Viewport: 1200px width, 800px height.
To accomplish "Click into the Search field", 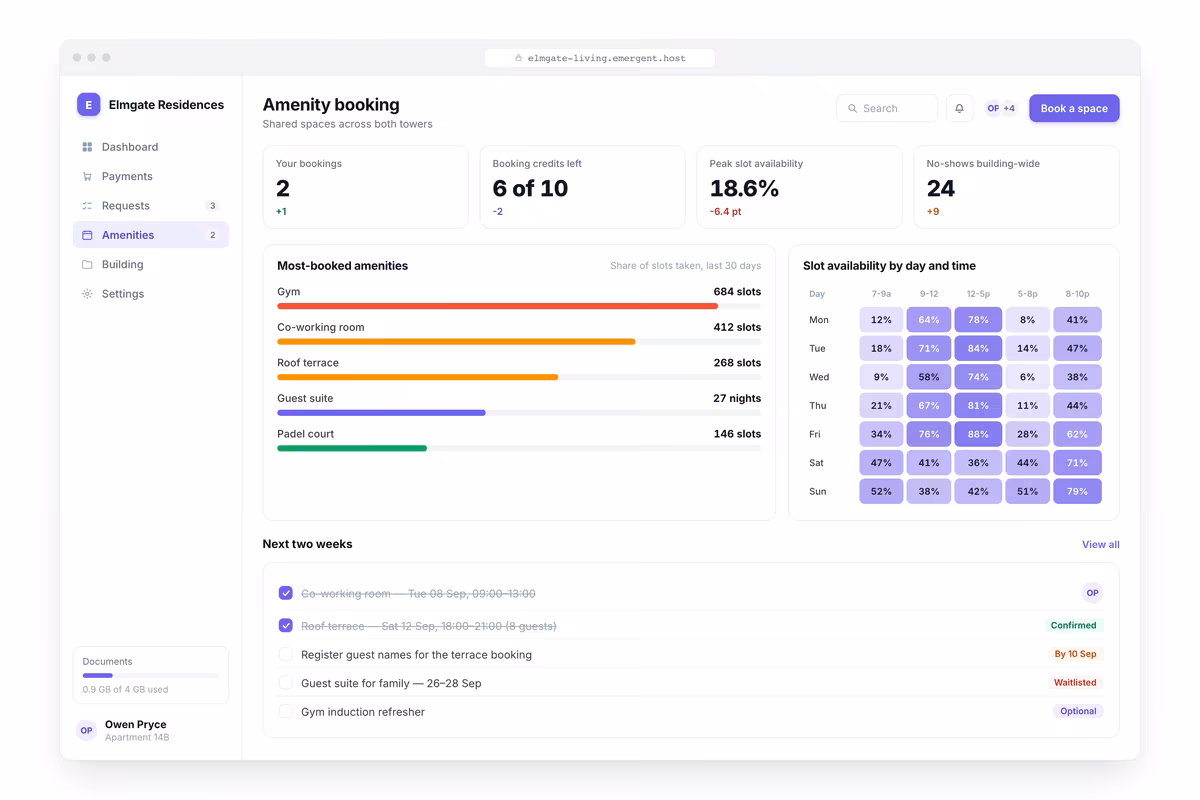I will point(887,108).
